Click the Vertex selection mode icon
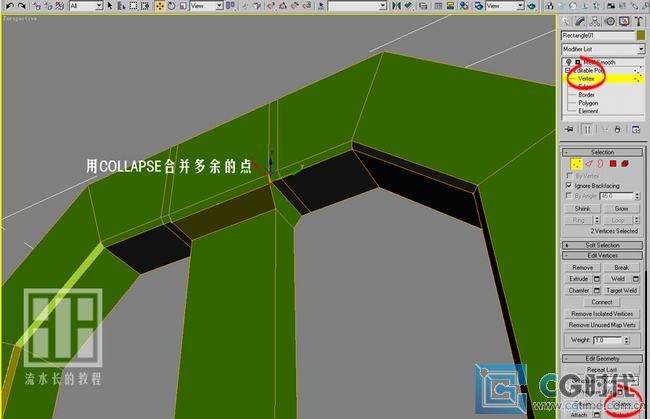This screenshot has height=419, width=650. tap(576, 164)
